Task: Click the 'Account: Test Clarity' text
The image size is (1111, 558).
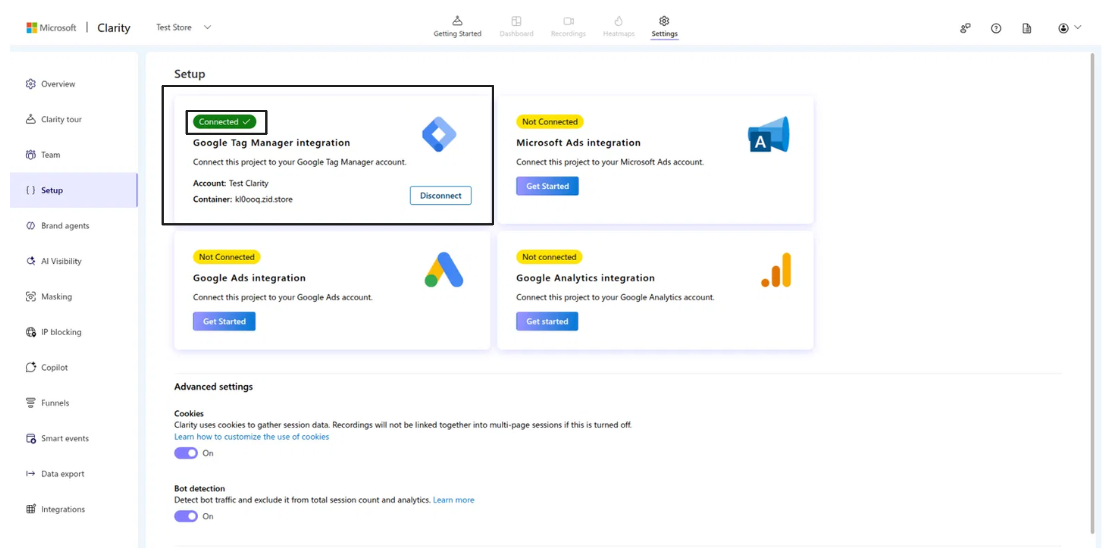Action: click(231, 183)
